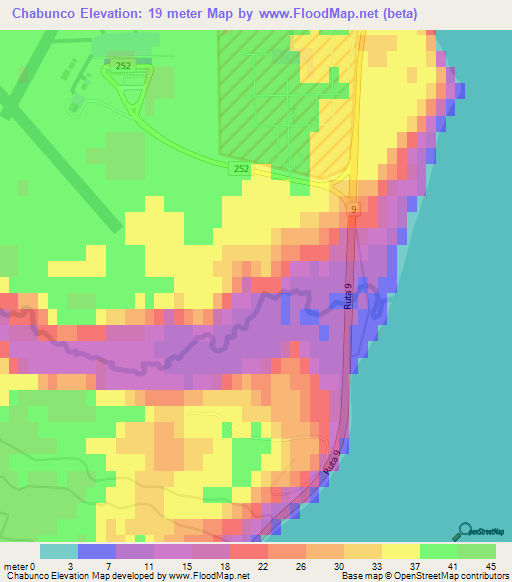Viewport: 512px width, 582px height.
Task: Click the legend value 18
Action: coord(225,567)
